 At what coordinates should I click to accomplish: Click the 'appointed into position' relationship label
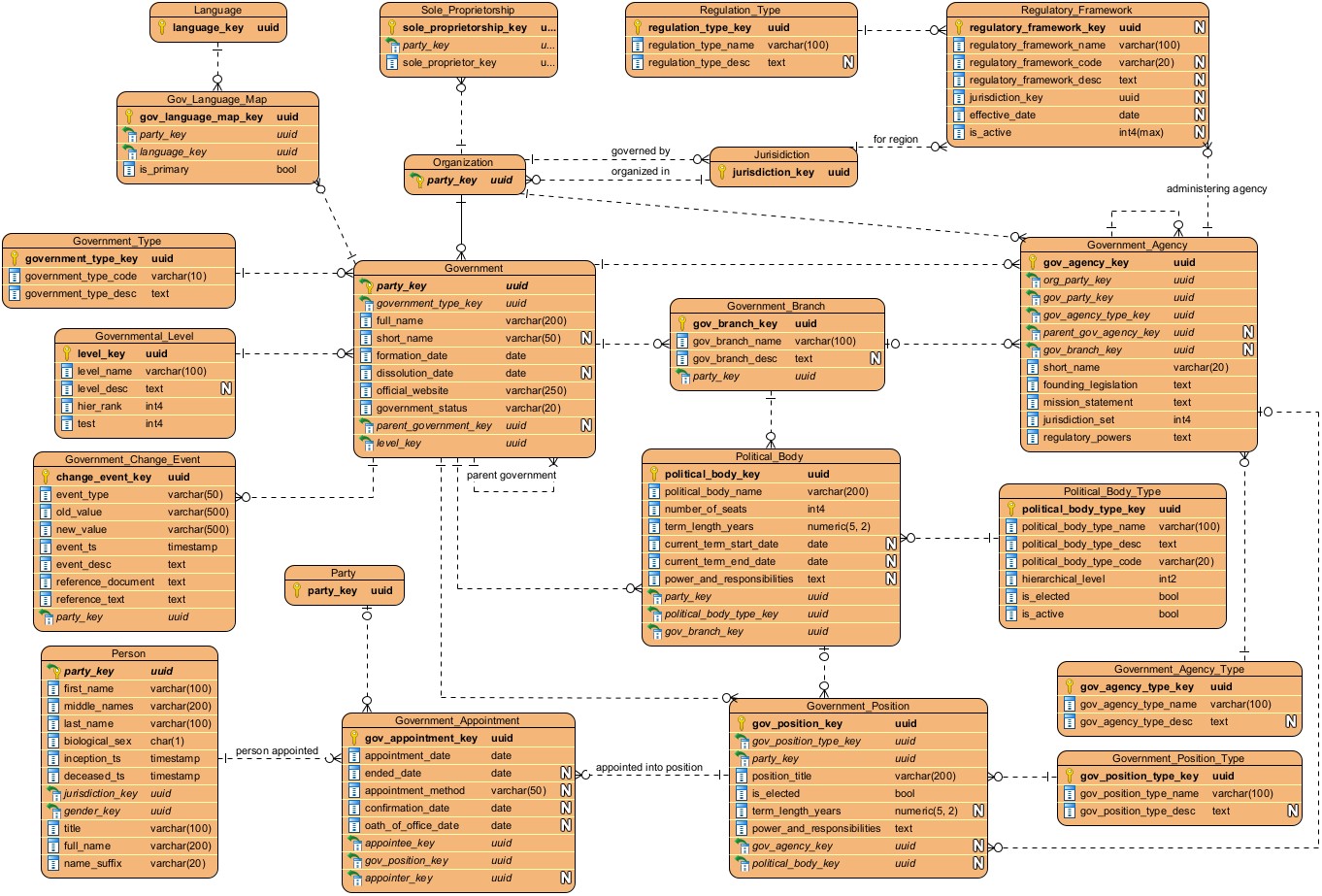coord(648,768)
